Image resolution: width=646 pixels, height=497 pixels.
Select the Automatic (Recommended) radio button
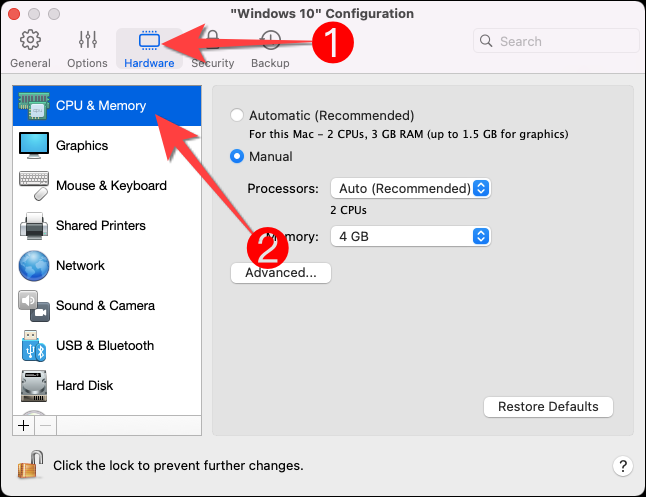click(x=237, y=116)
